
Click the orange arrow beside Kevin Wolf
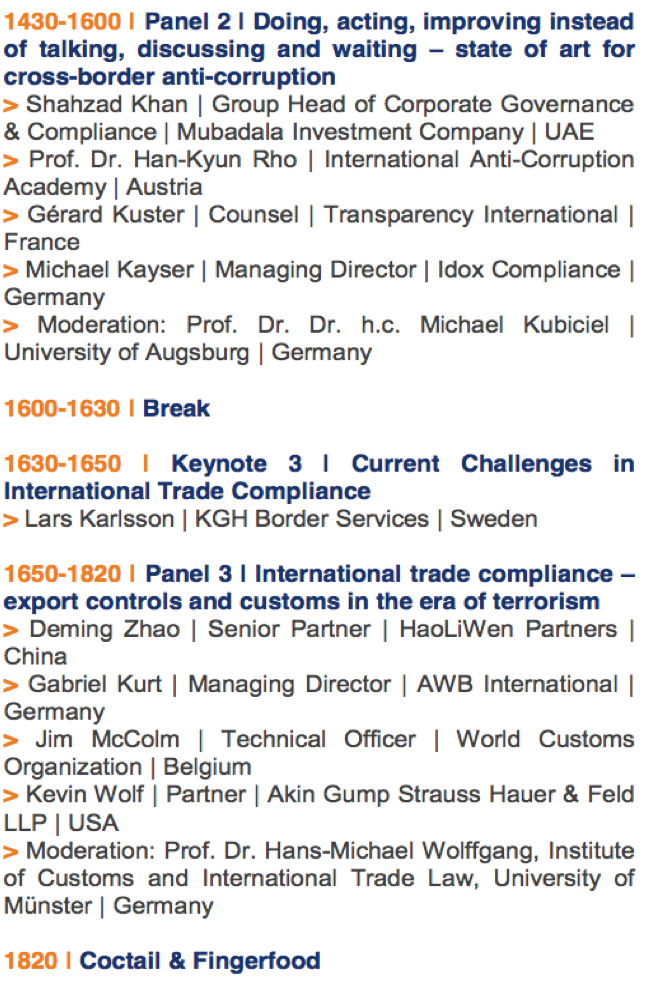[11, 796]
